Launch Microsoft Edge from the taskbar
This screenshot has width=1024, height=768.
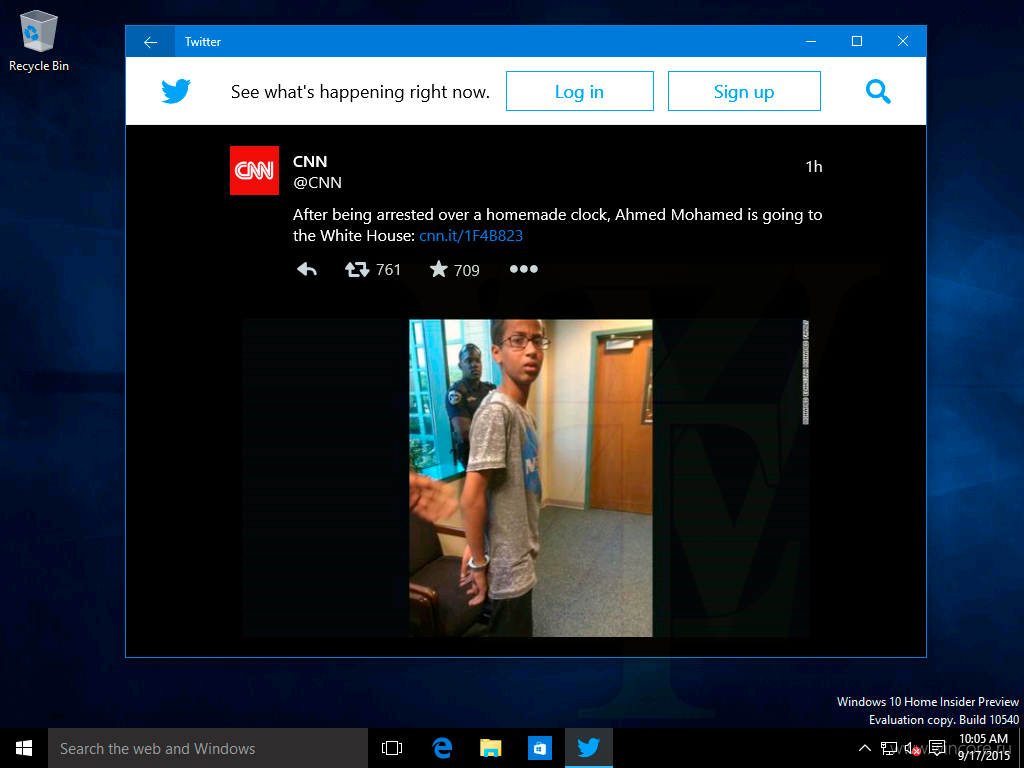(x=442, y=748)
